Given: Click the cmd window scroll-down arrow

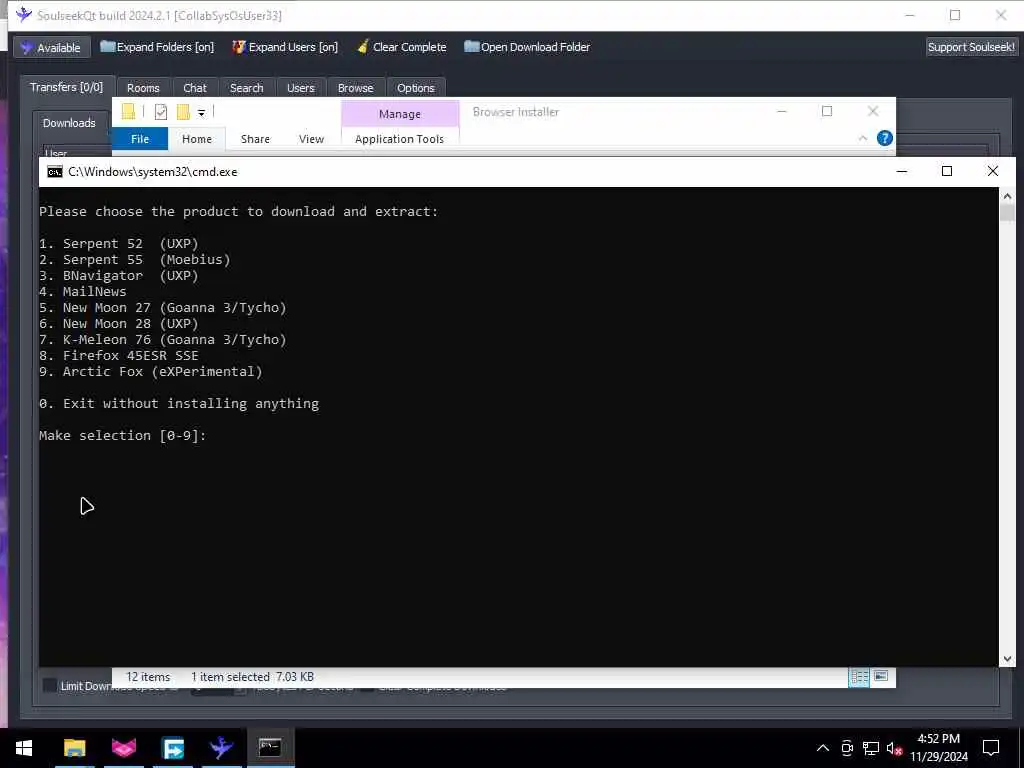Looking at the screenshot, I should point(1006,659).
